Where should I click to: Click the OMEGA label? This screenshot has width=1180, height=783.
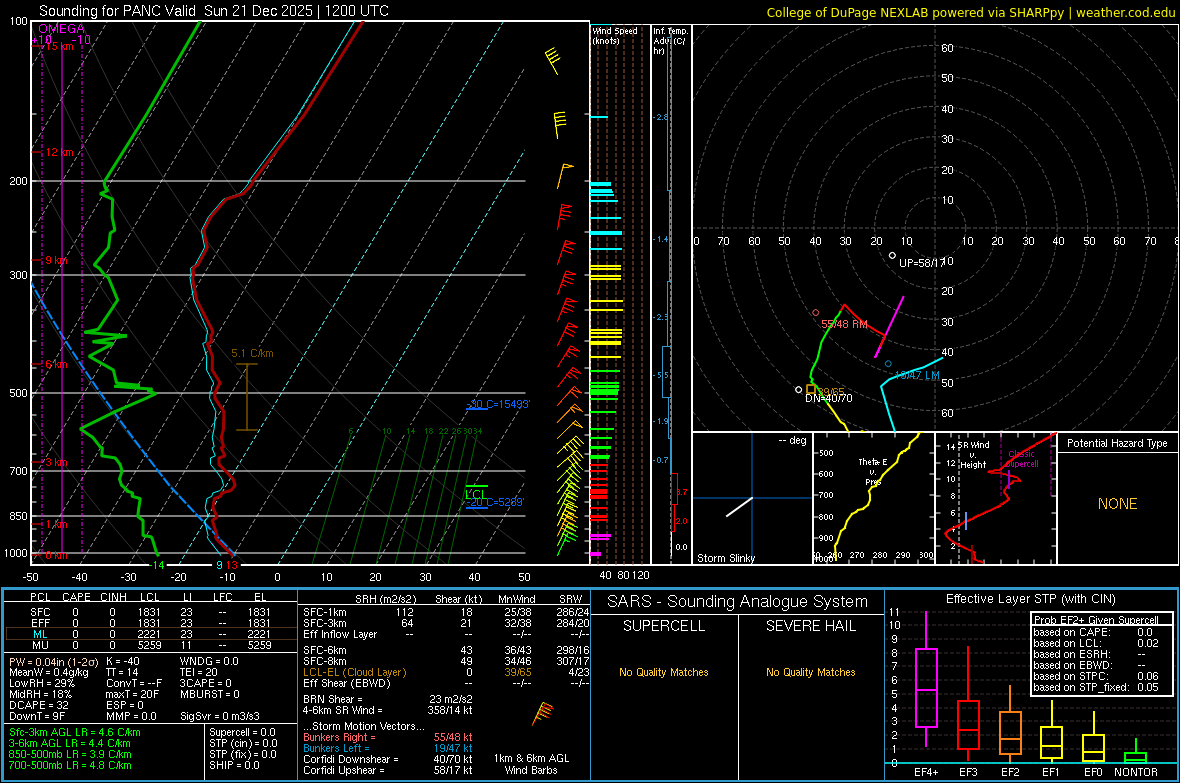(x=62, y=29)
